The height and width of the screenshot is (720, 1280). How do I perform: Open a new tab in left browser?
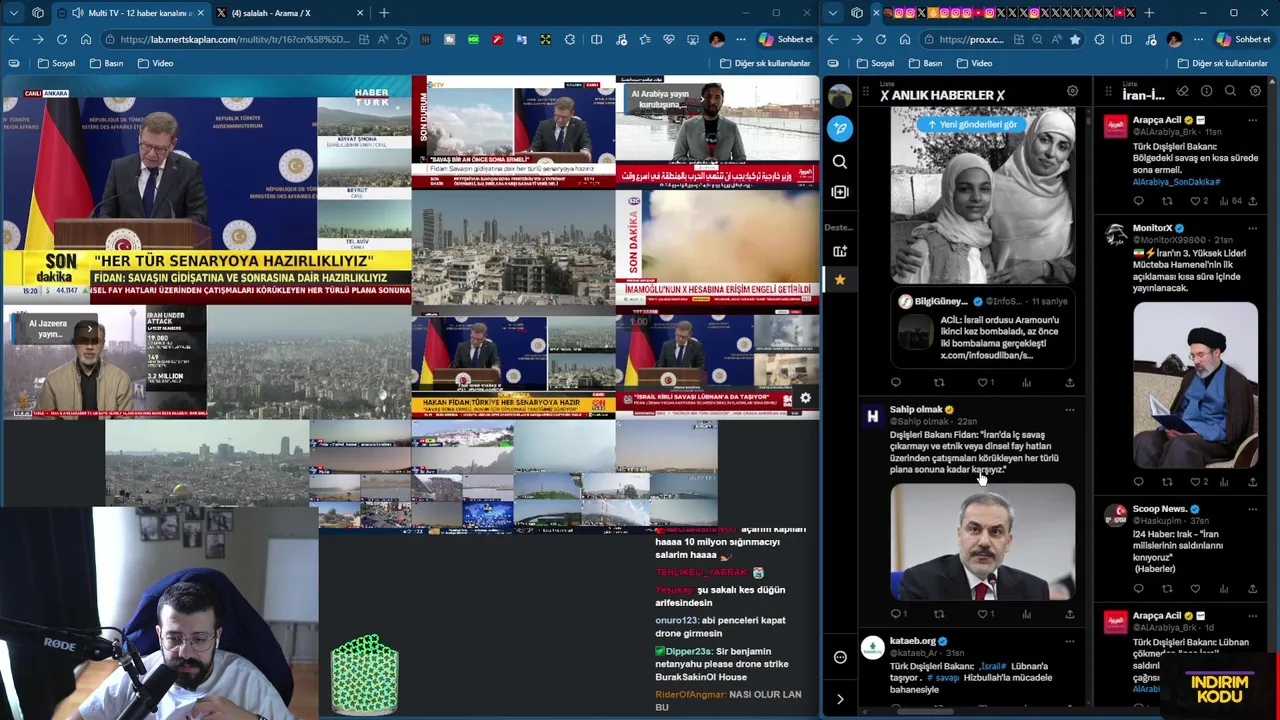click(x=384, y=13)
